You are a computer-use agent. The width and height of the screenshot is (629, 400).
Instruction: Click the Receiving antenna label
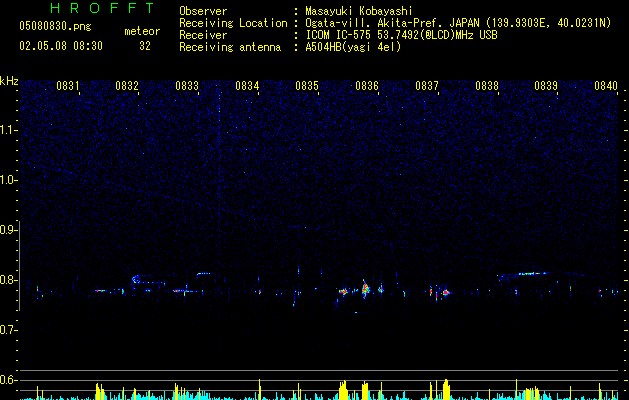pyautogui.click(x=230, y=47)
